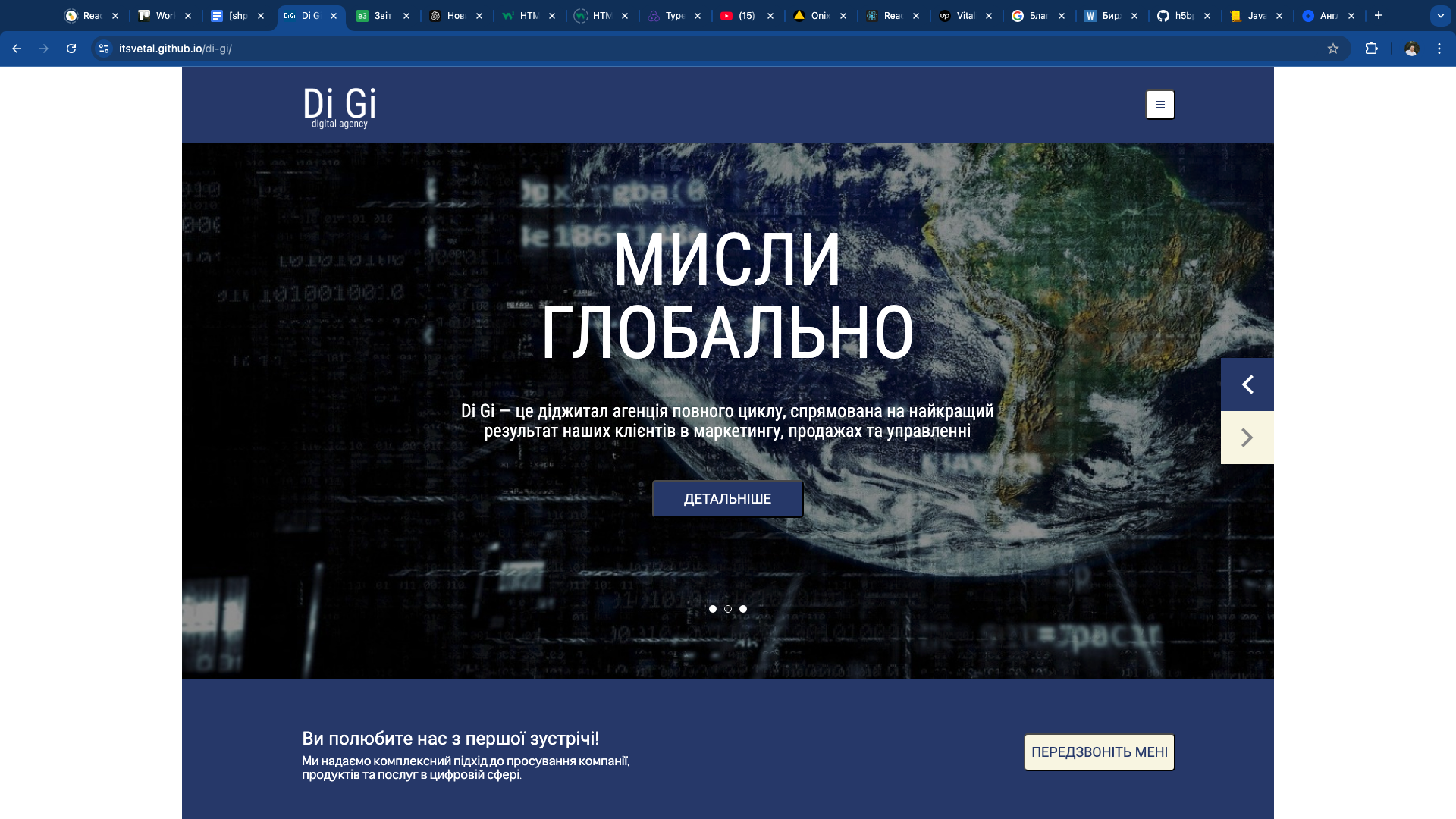Image resolution: width=1456 pixels, height=819 pixels.
Task: Advance to next slide with right chevron
Action: click(1247, 438)
